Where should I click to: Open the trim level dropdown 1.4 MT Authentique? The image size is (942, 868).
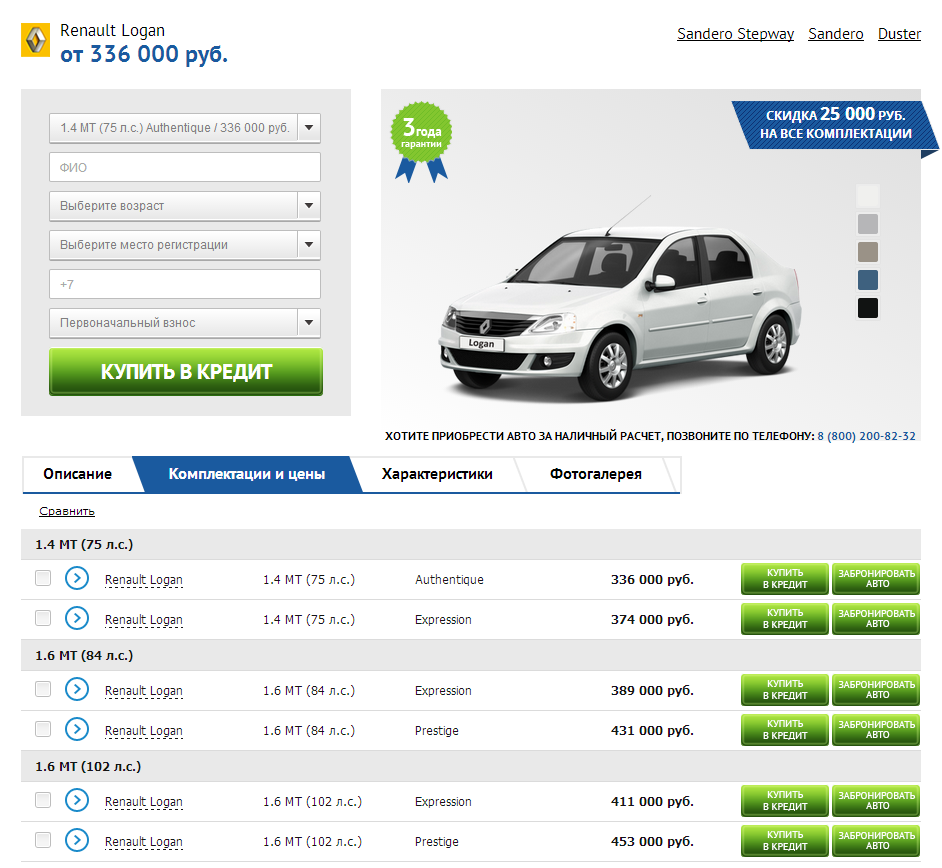click(185, 128)
